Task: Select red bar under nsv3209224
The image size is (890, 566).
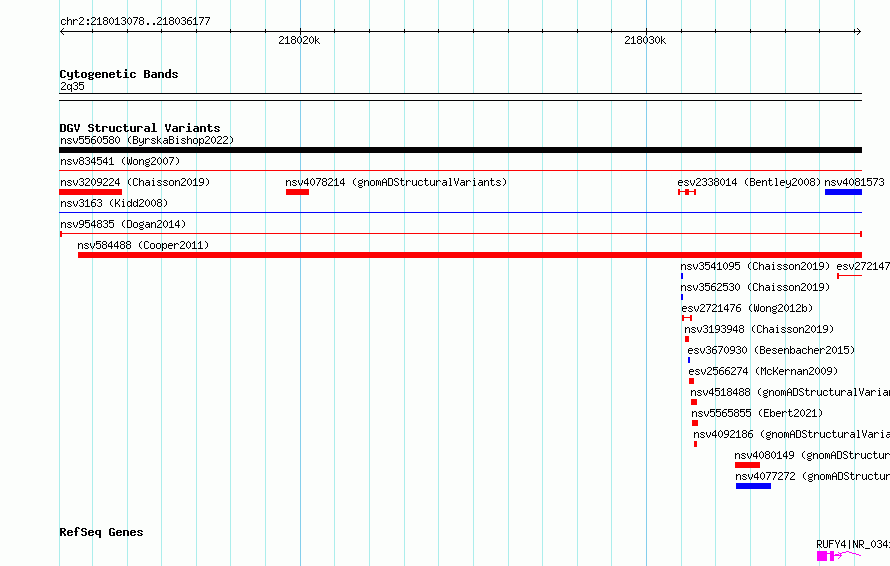Action: [x=91, y=192]
